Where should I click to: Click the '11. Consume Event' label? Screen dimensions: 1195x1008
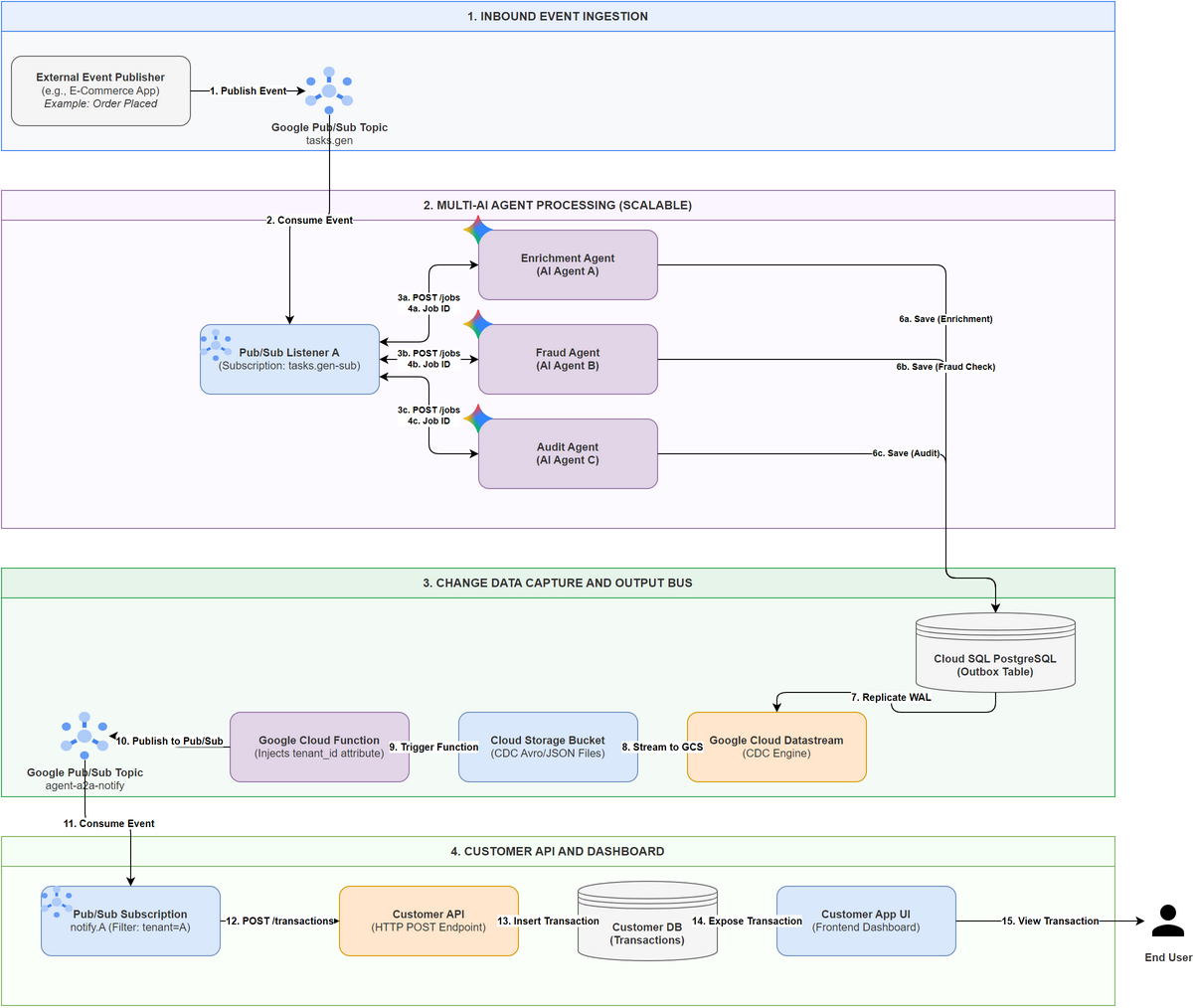pos(108,823)
